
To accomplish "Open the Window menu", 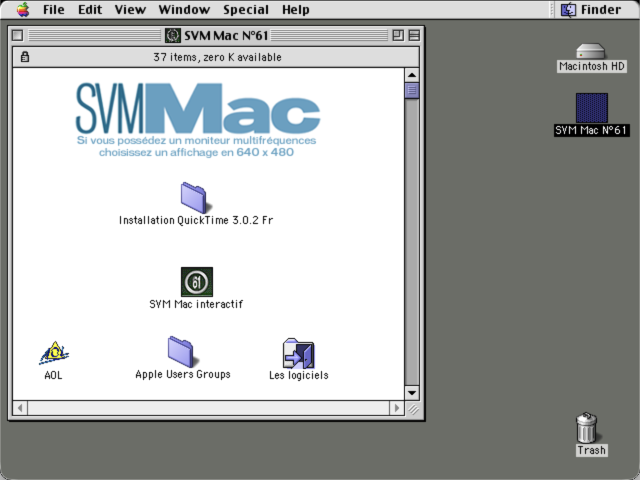I will click(x=184, y=9).
